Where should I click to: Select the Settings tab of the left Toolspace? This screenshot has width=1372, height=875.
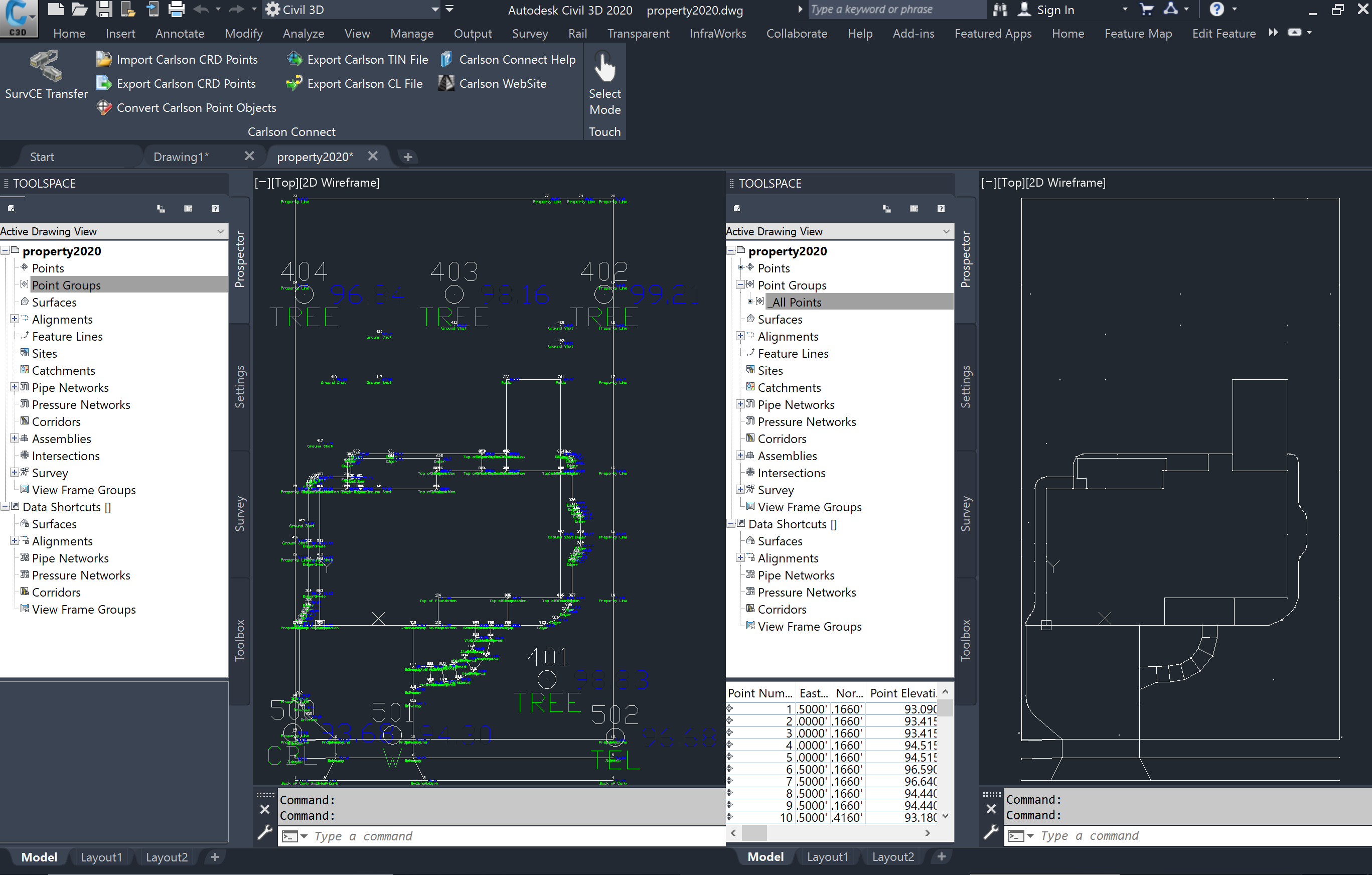tap(240, 386)
